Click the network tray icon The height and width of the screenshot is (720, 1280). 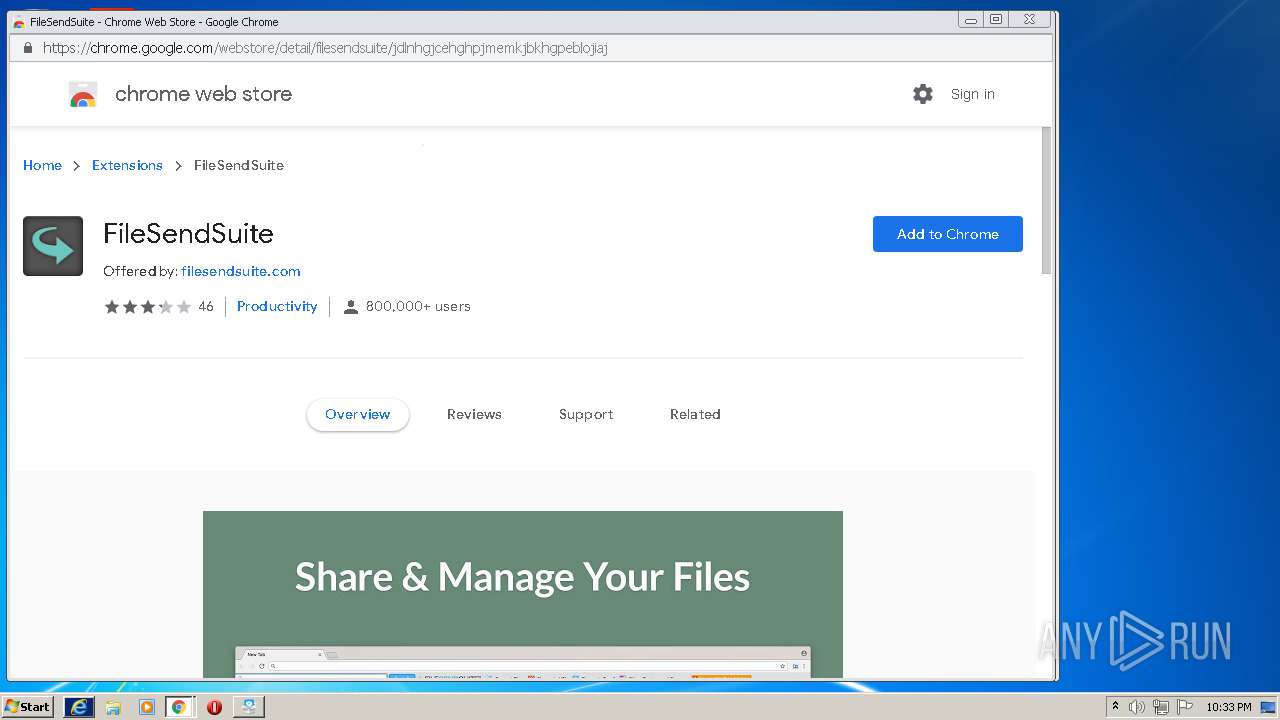pyautogui.click(x=1161, y=707)
